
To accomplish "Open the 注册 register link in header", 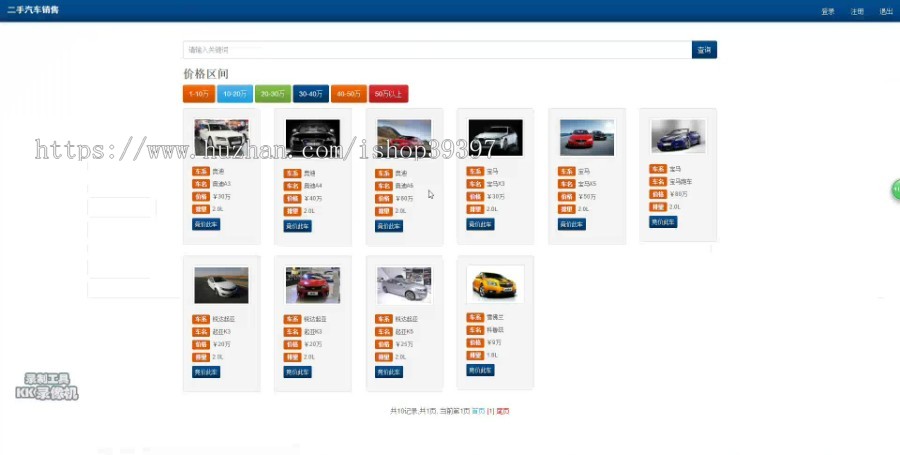I will tap(857, 11).
